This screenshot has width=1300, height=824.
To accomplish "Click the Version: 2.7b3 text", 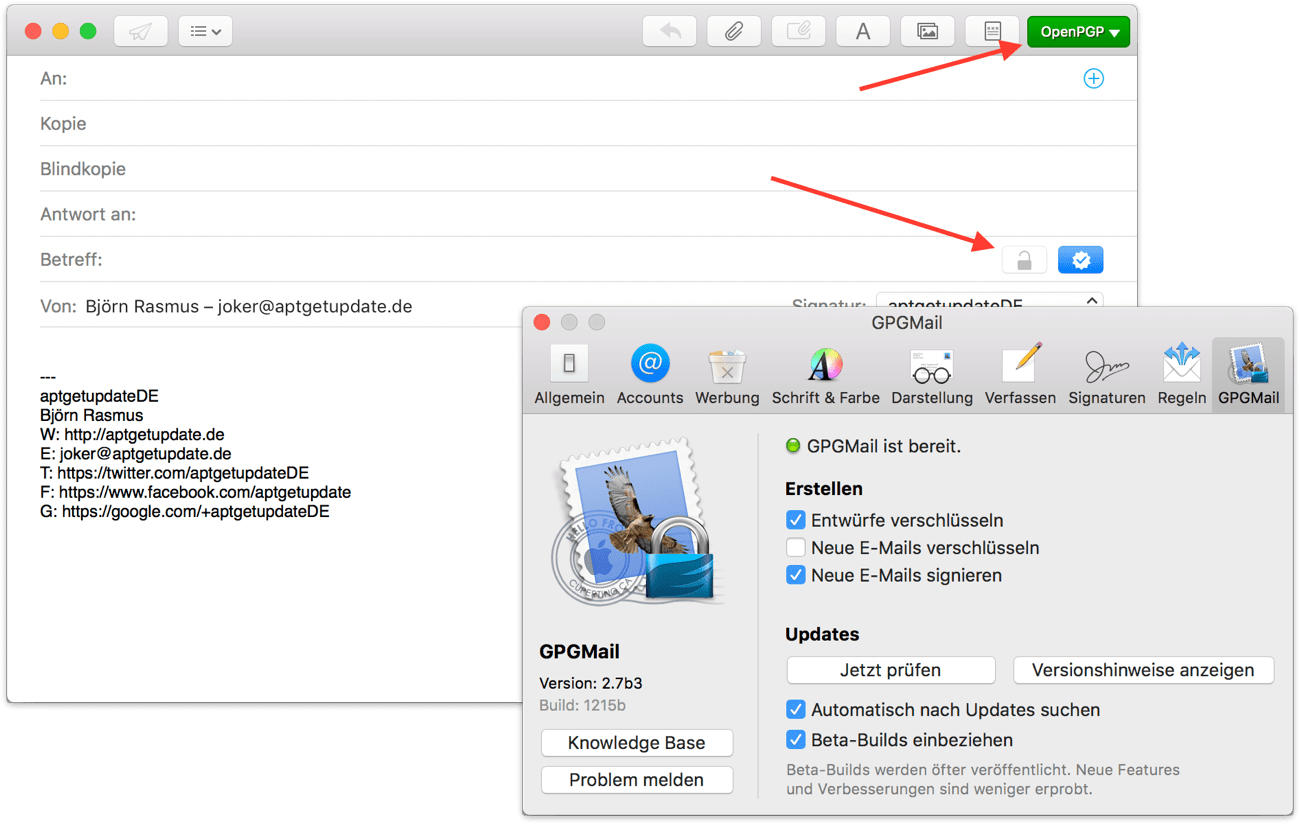I will 591,684.
